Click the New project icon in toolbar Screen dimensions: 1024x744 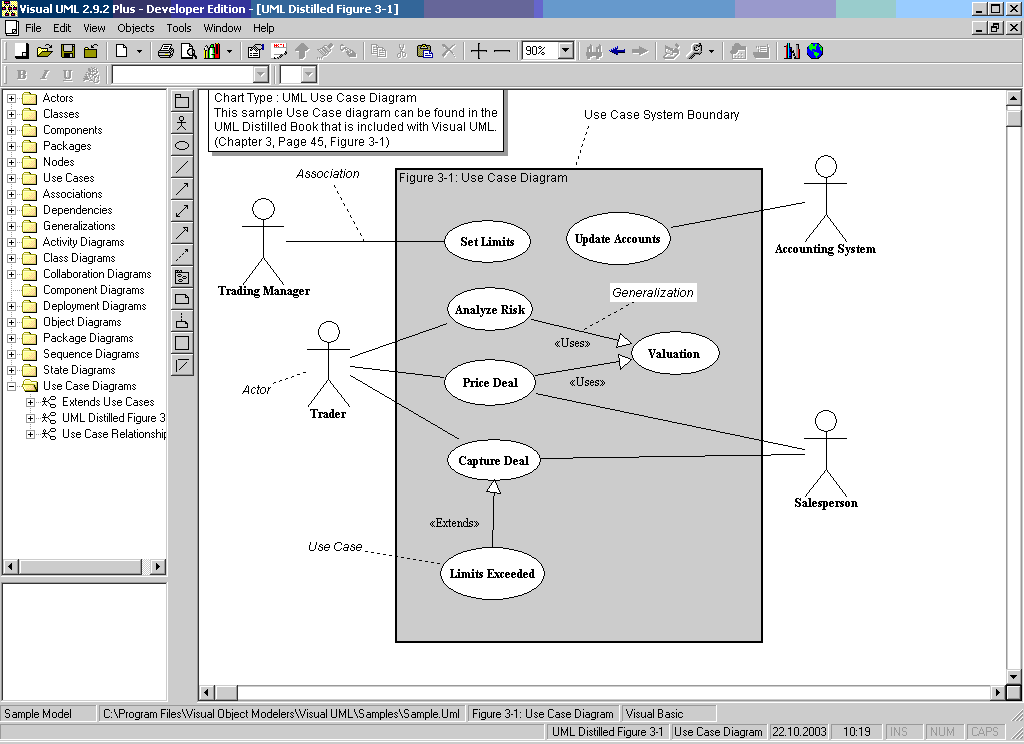tap(21, 51)
